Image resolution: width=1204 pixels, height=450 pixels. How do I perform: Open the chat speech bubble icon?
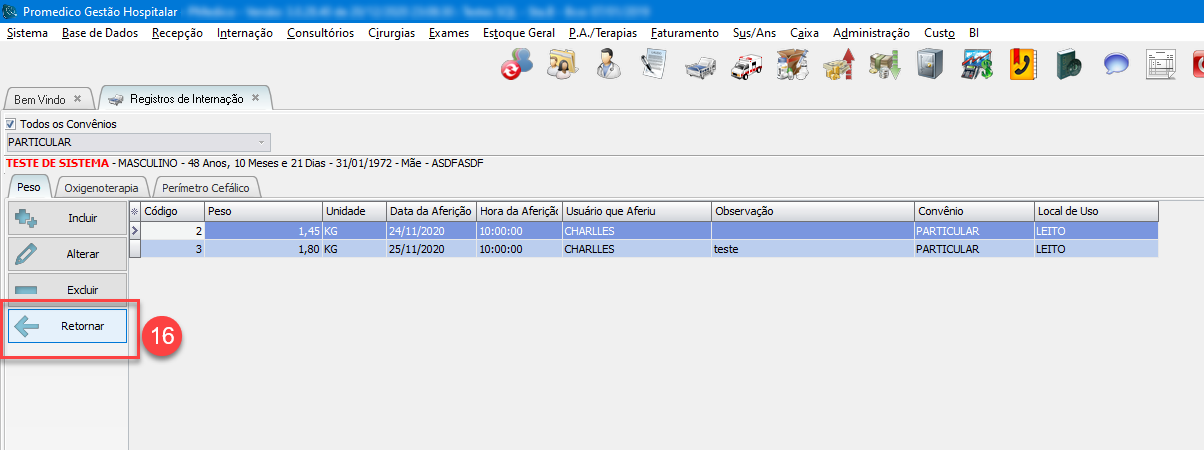point(1115,65)
